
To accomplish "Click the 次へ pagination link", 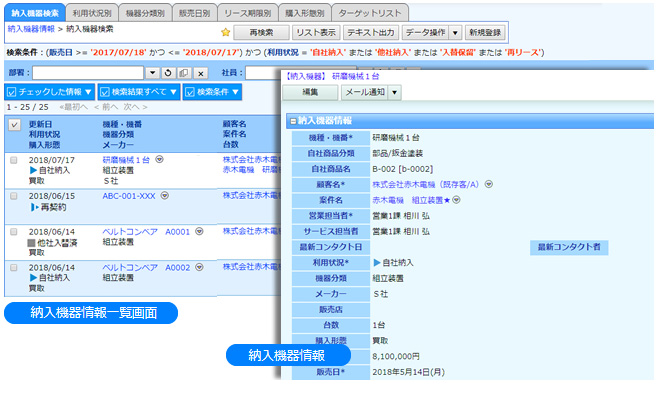I will [x=135, y=107].
